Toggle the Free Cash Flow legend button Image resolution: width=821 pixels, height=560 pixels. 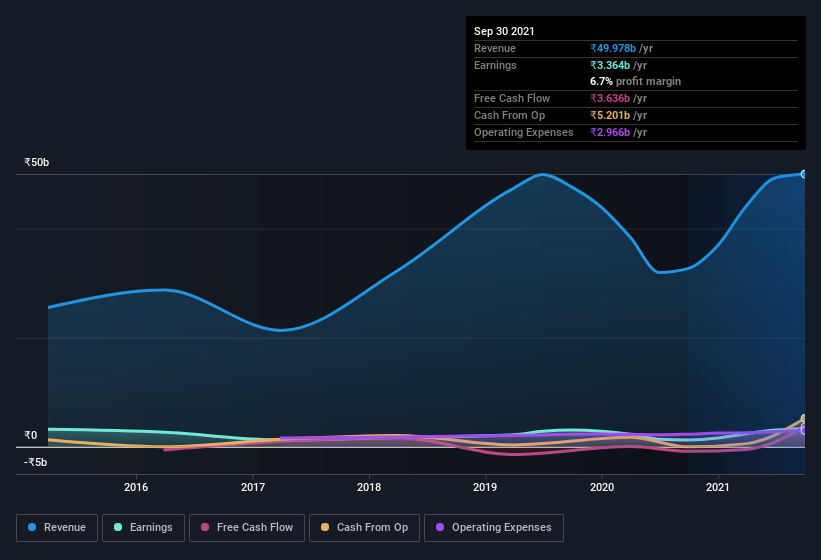click(x=247, y=528)
